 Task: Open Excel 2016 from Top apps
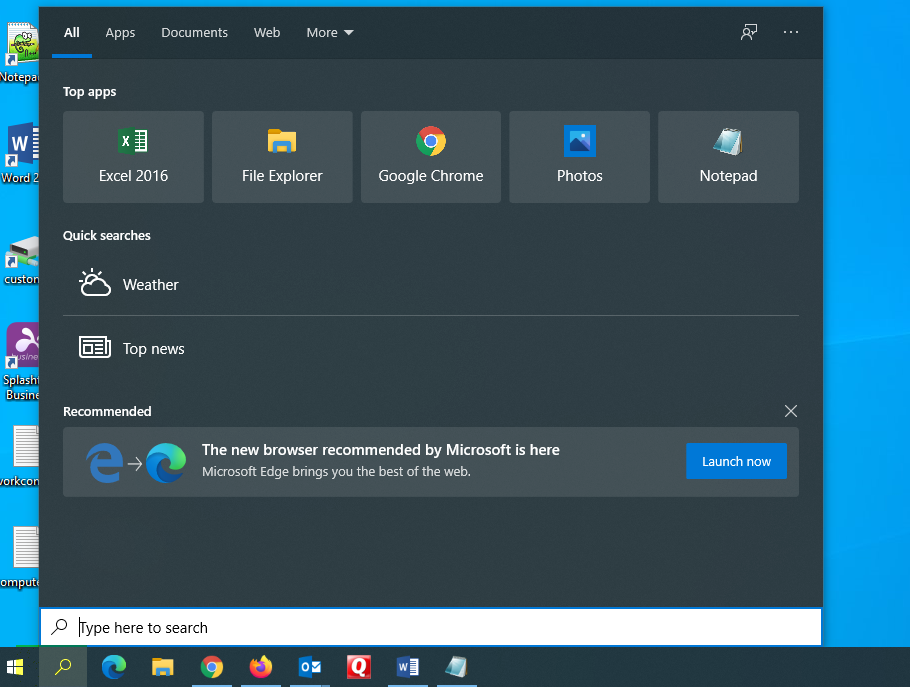pyautogui.click(x=133, y=157)
